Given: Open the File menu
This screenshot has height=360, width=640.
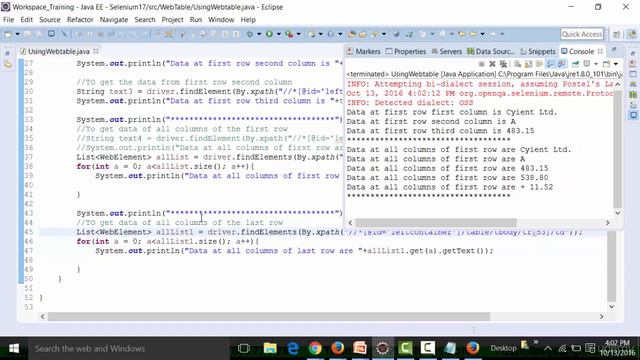Looking at the screenshot, I should pyautogui.click(x=8, y=20).
